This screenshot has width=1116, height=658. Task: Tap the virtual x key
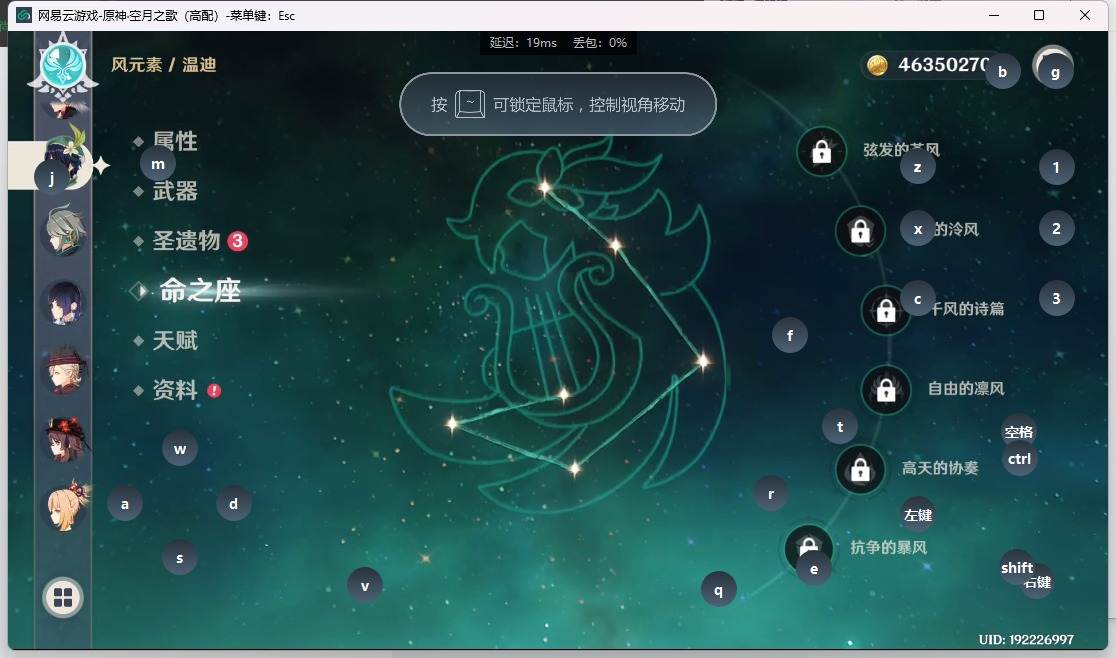pyautogui.click(x=917, y=229)
